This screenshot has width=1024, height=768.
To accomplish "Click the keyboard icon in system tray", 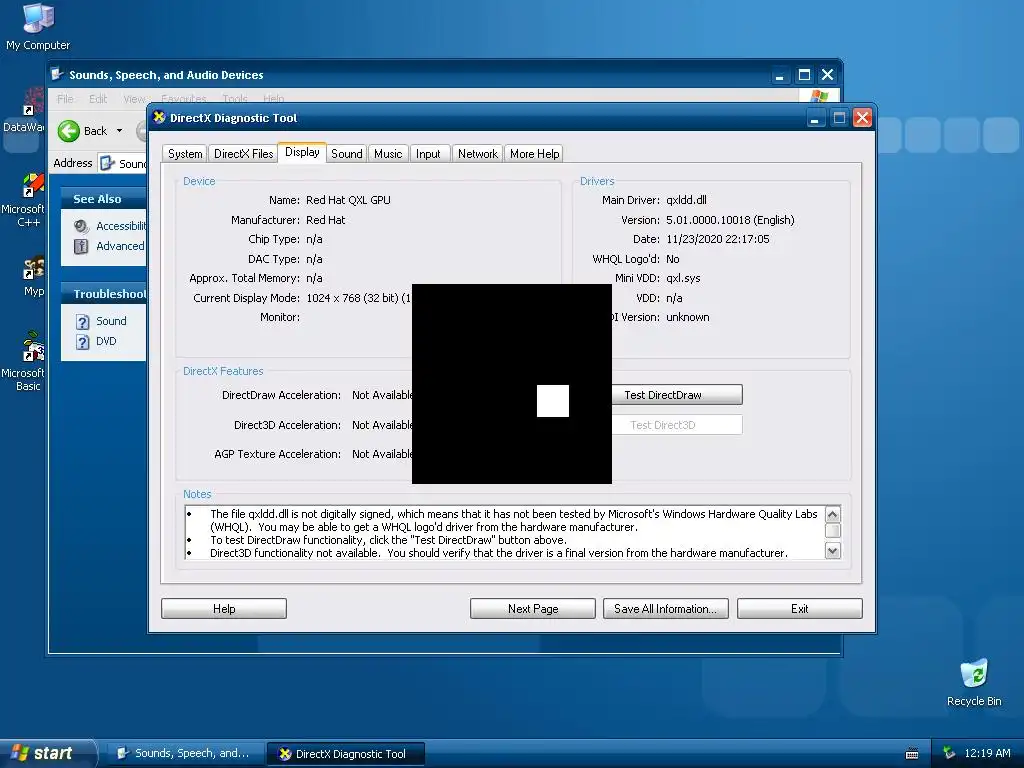I will [912, 754].
